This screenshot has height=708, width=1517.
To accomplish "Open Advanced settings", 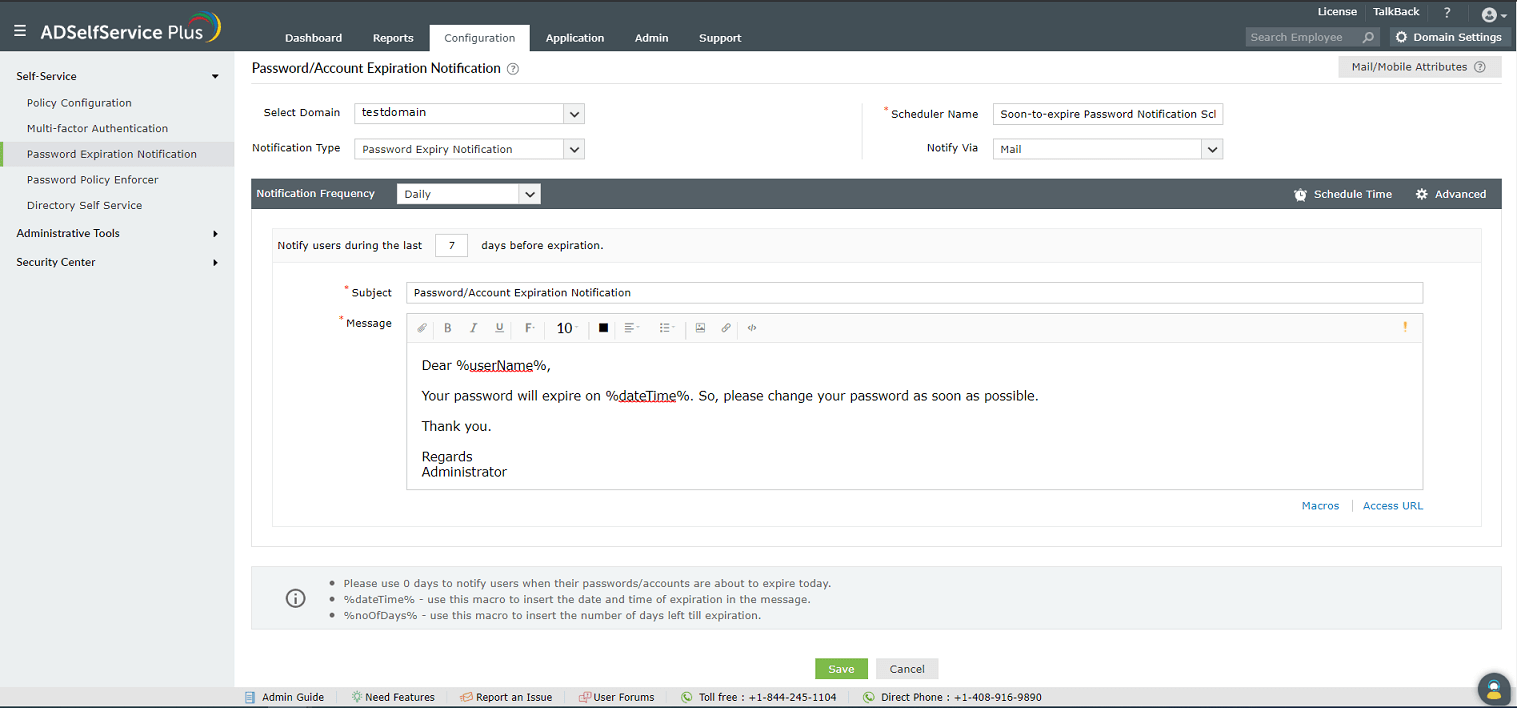I will click(1451, 194).
